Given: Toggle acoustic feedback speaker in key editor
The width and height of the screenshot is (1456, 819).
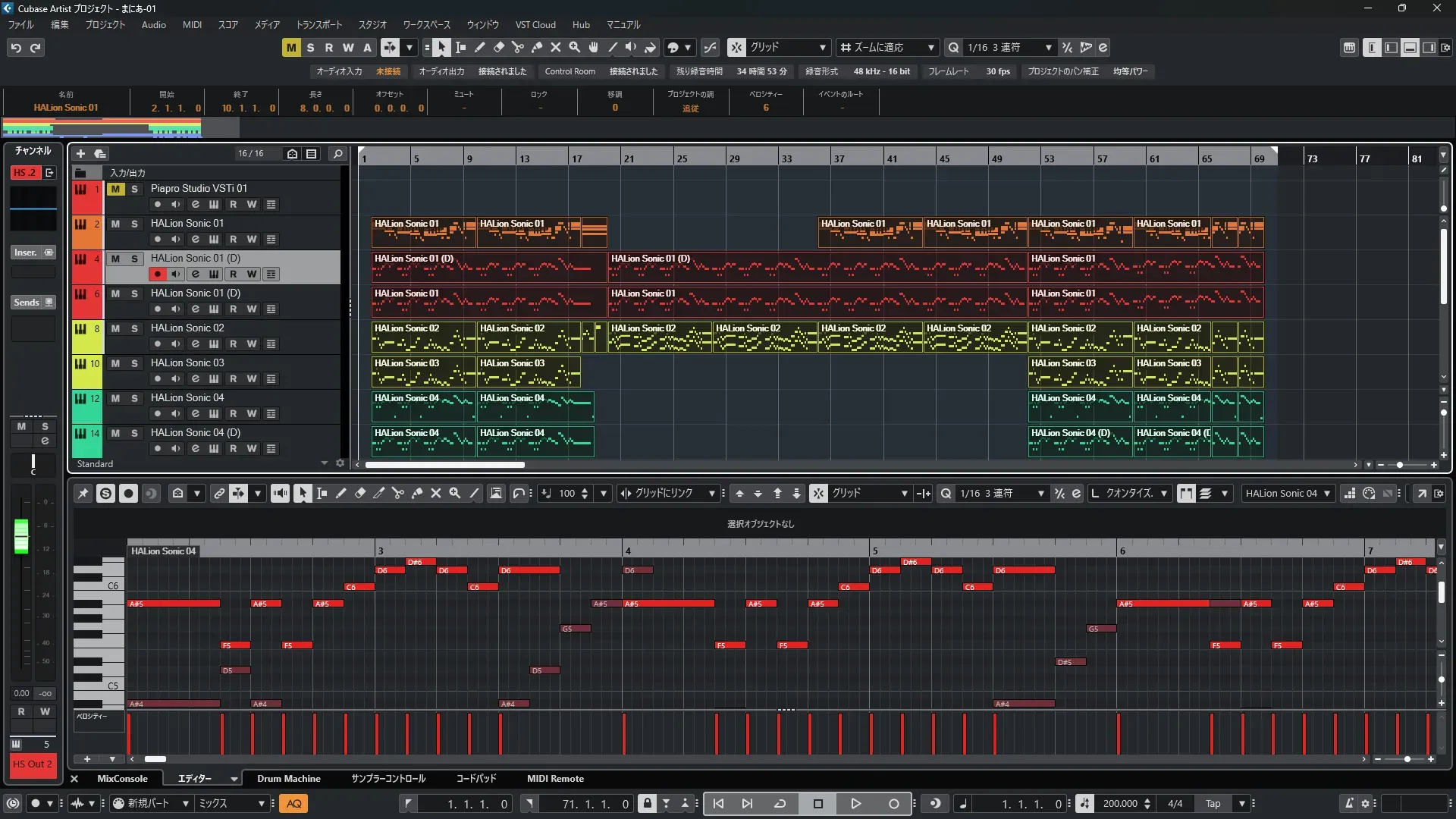Looking at the screenshot, I should 280,494.
